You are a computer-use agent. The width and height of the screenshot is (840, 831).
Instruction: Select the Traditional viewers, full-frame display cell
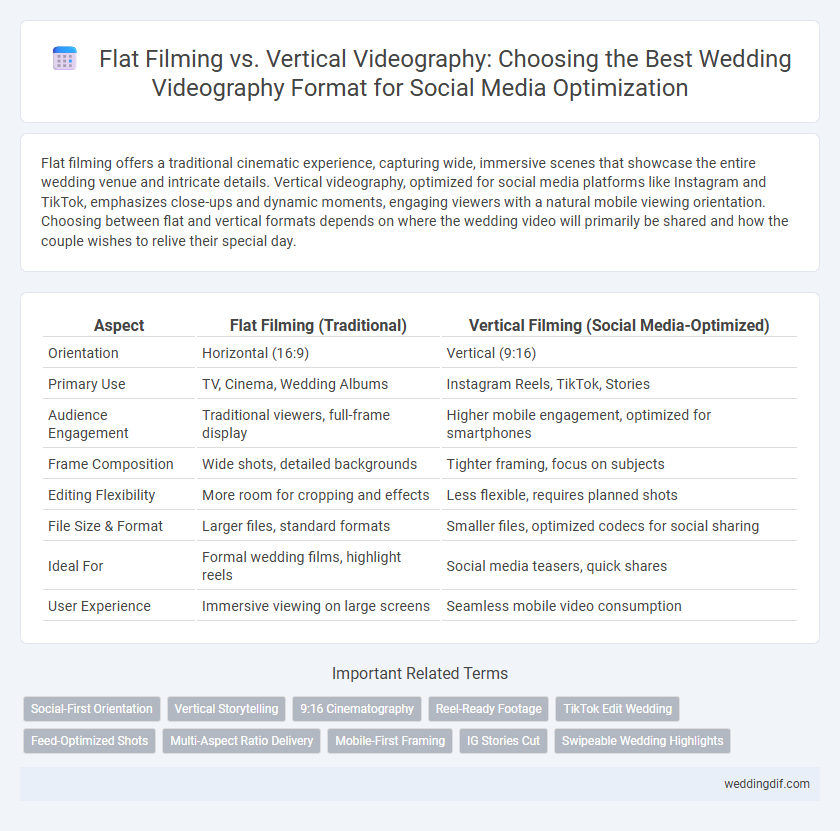318,424
